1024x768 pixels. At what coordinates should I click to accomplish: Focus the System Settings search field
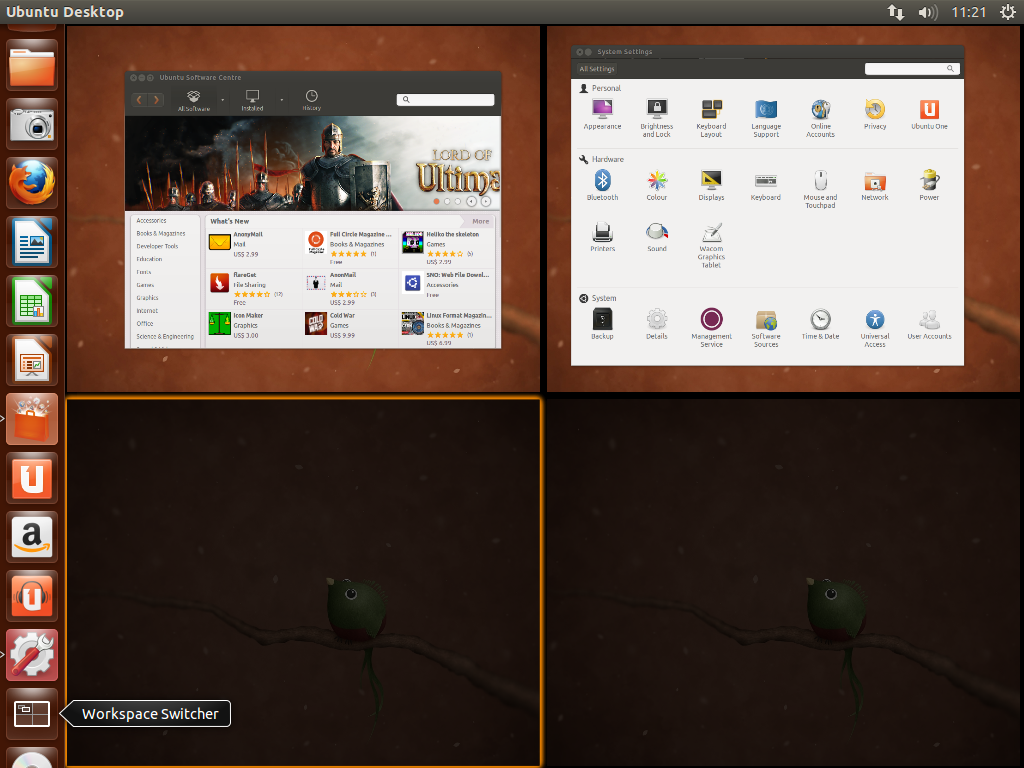click(912, 69)
